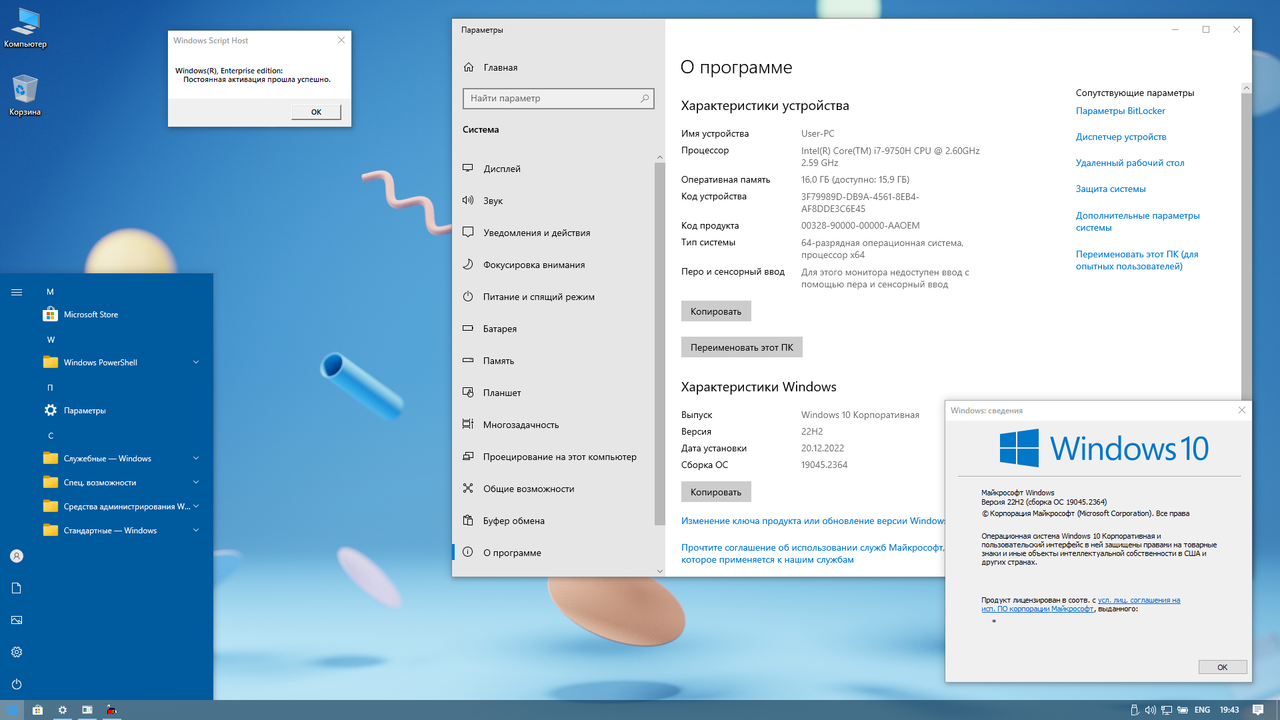
Task: Open Питание и спящий режим
Action: click(553, 297)
